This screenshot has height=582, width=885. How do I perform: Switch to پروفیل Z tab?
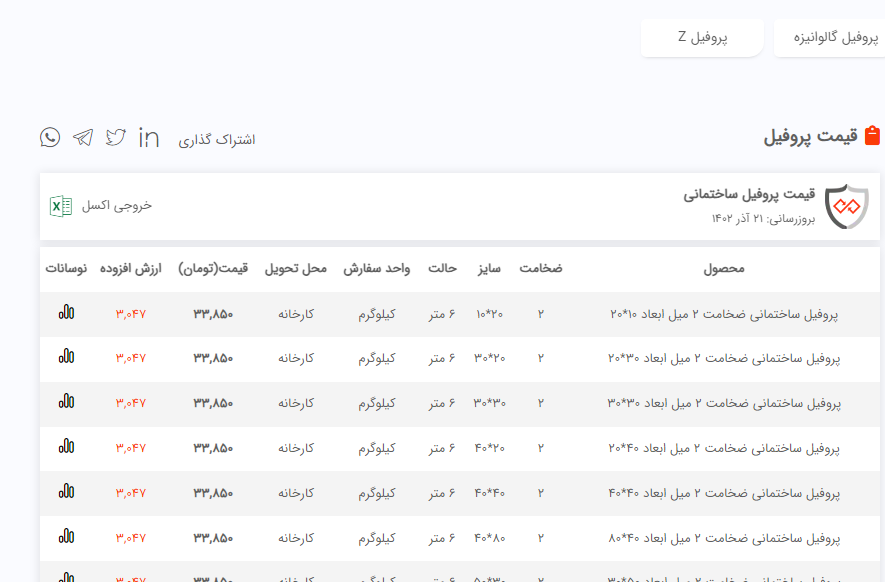tap(702, 38)
